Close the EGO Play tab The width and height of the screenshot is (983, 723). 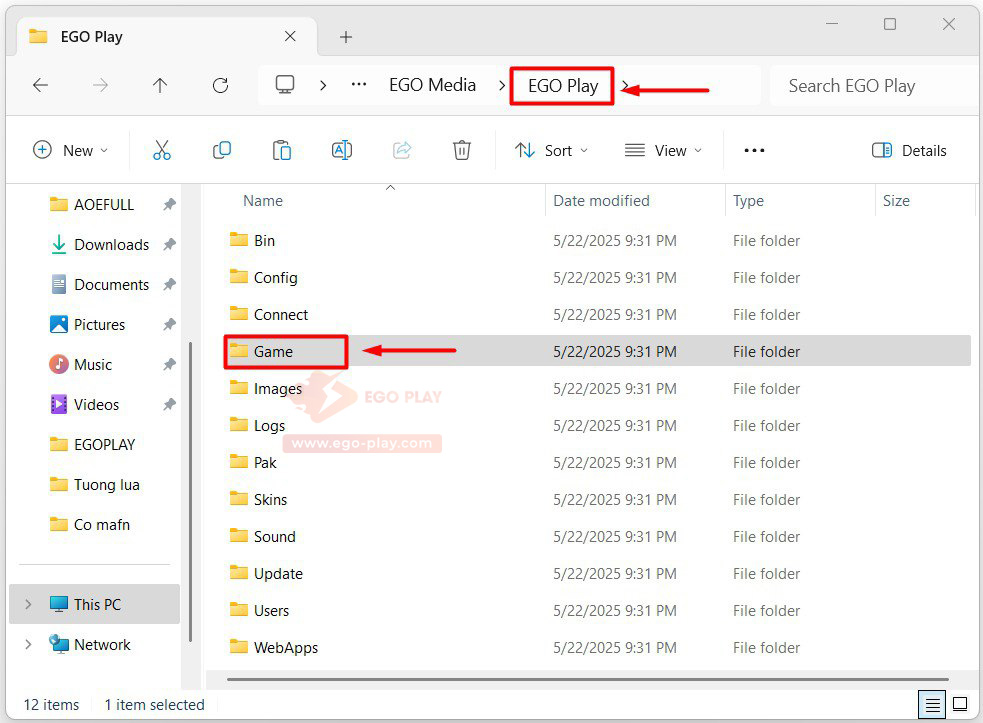[290, 36]
